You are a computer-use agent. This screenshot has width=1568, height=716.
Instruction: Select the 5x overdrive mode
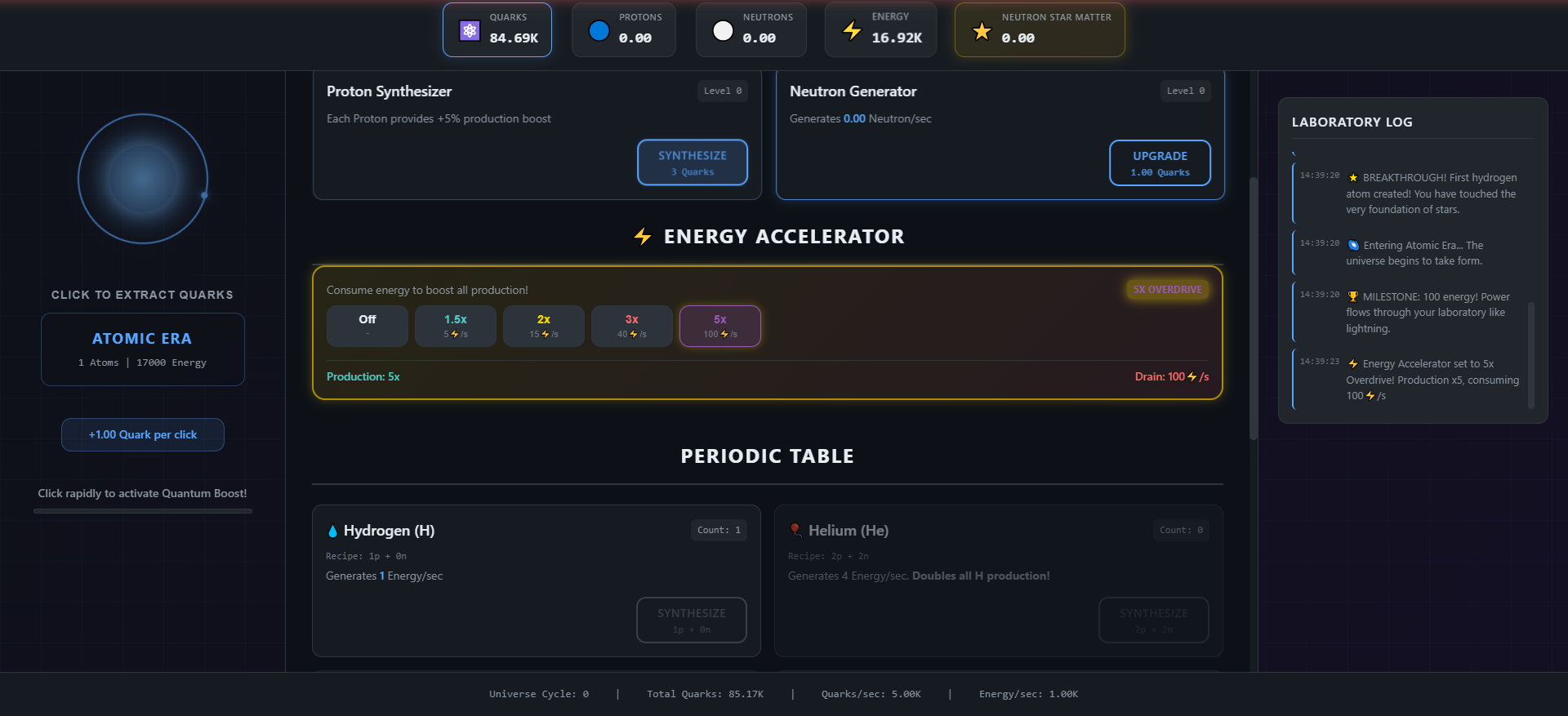pos(720,326)
